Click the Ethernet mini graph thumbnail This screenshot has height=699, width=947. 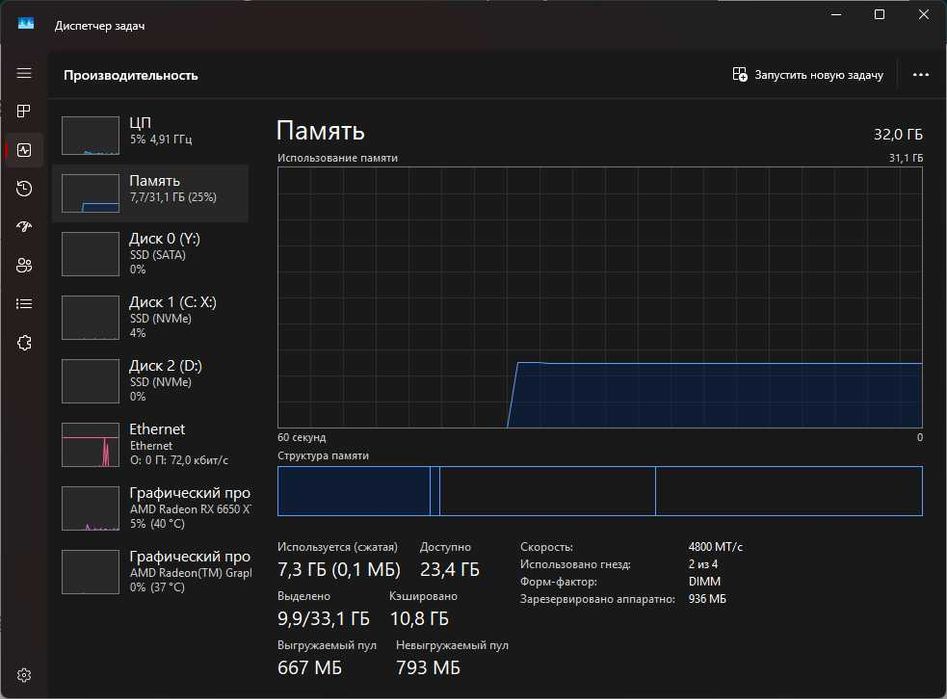(x=91, y=445)
